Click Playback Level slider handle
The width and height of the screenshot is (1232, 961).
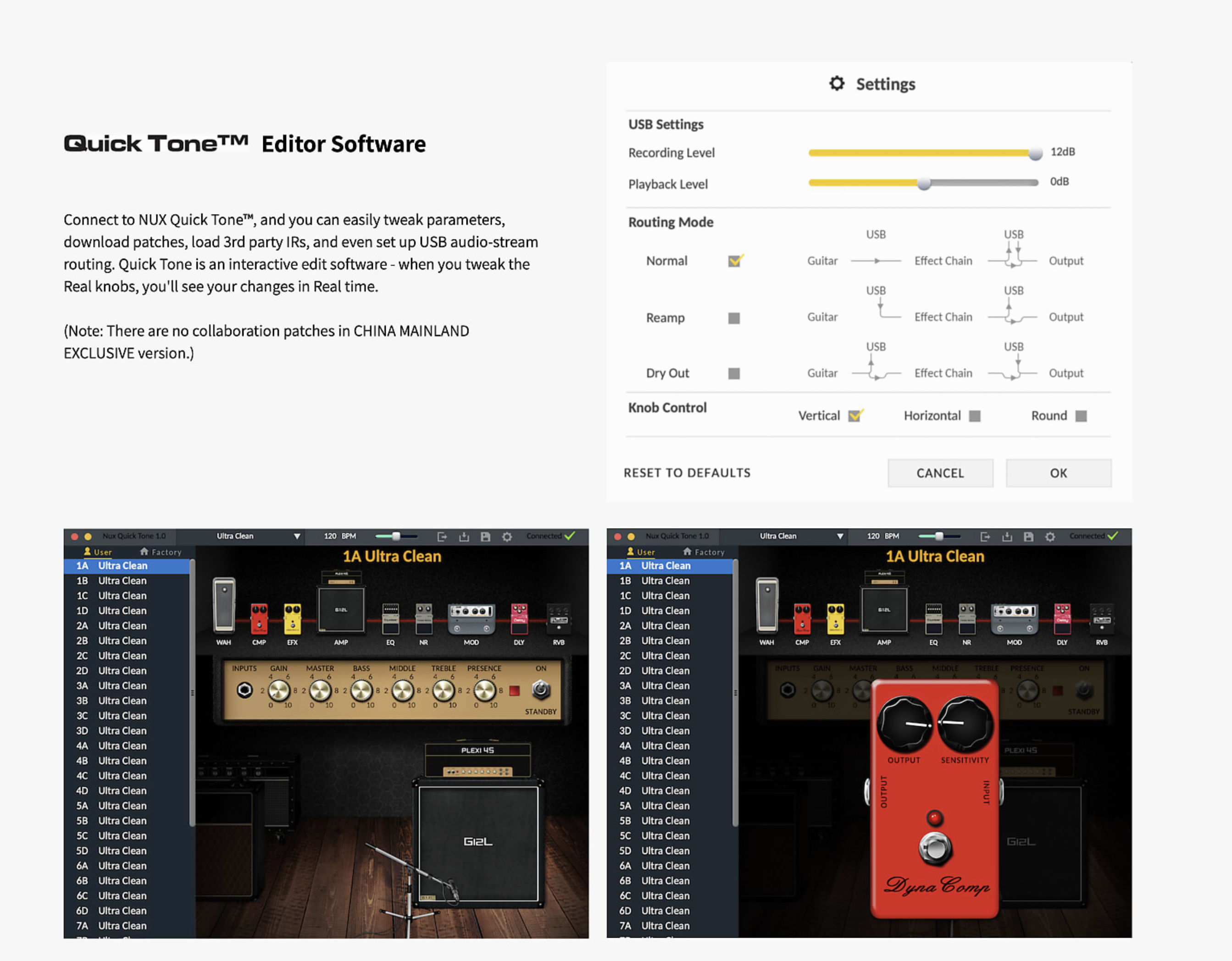point(923,183)
